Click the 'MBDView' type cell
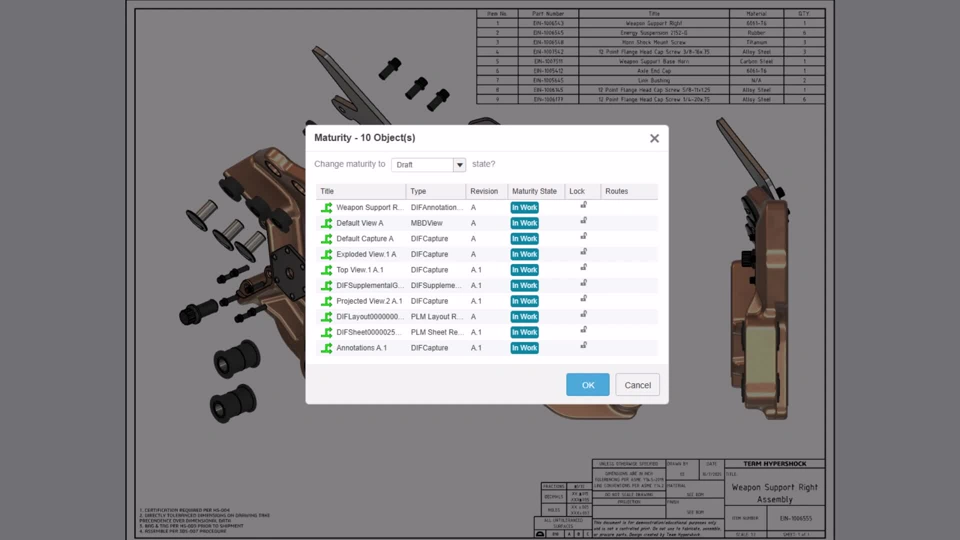 (x=427, y=223)
